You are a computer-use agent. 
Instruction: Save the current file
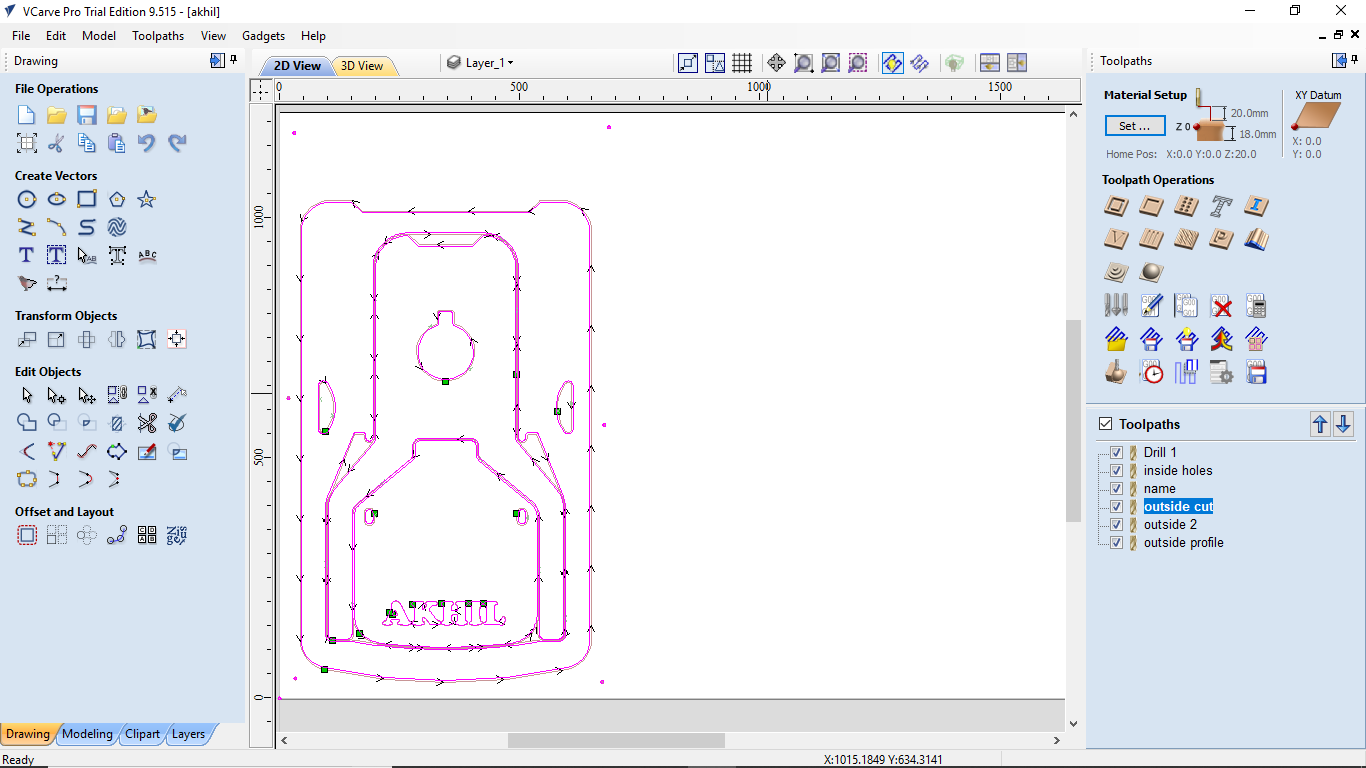[x=87, y=115]
